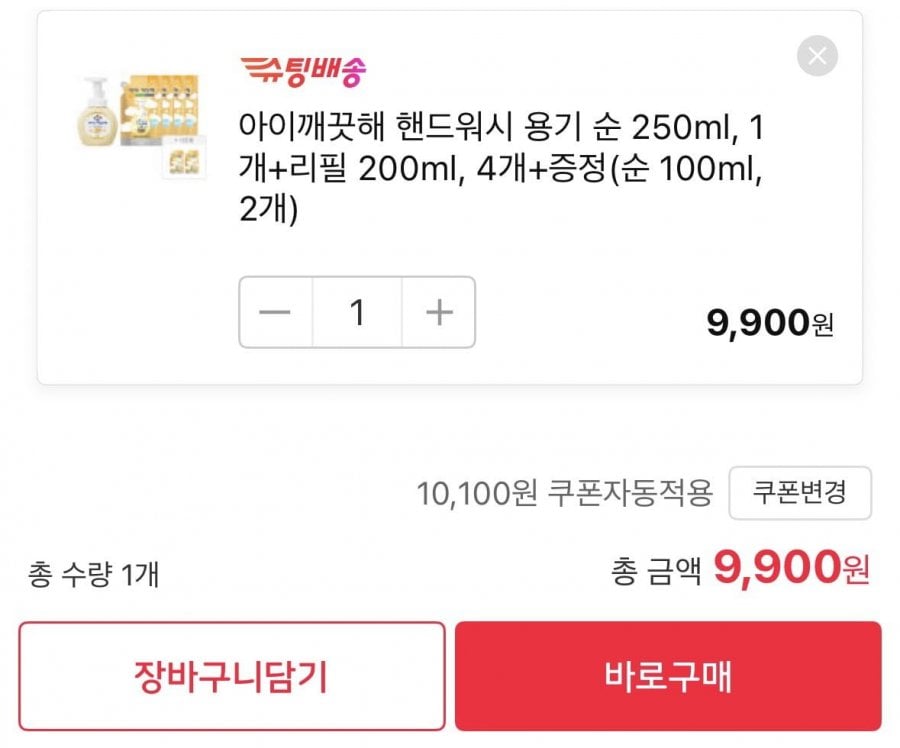This screenshot has height=748, width=900.
Task: Click the 총 수량 1개 label
Action: pyautogui.click(x=94, y=575)
